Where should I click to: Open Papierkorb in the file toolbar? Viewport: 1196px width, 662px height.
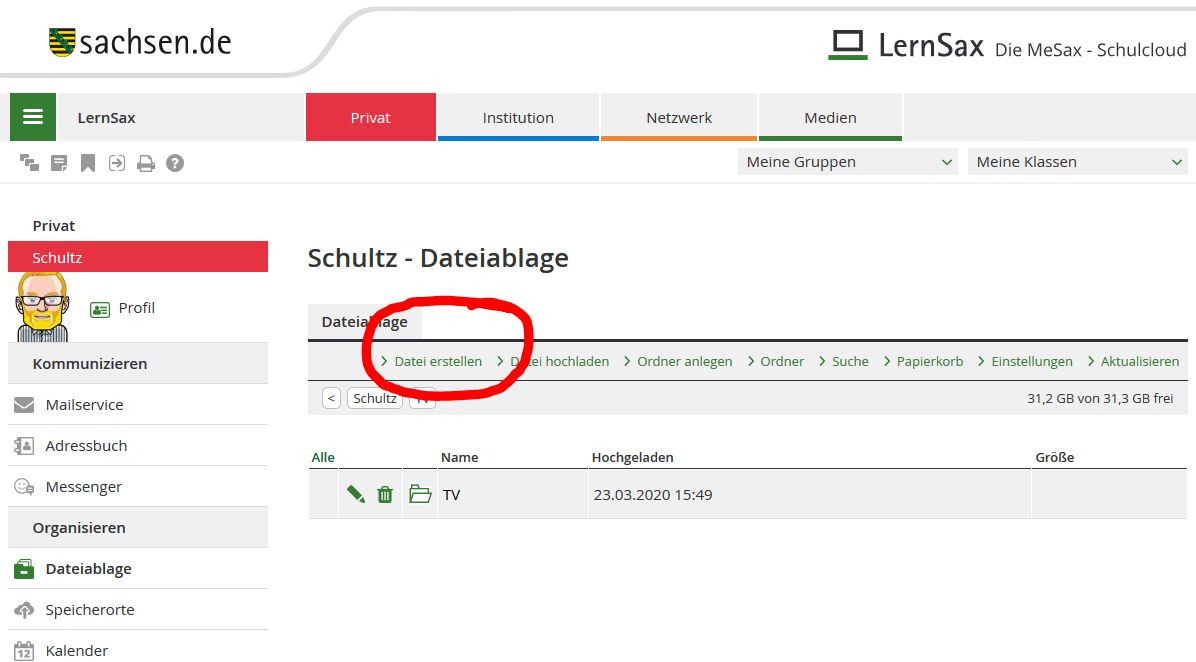click(929, 361)
